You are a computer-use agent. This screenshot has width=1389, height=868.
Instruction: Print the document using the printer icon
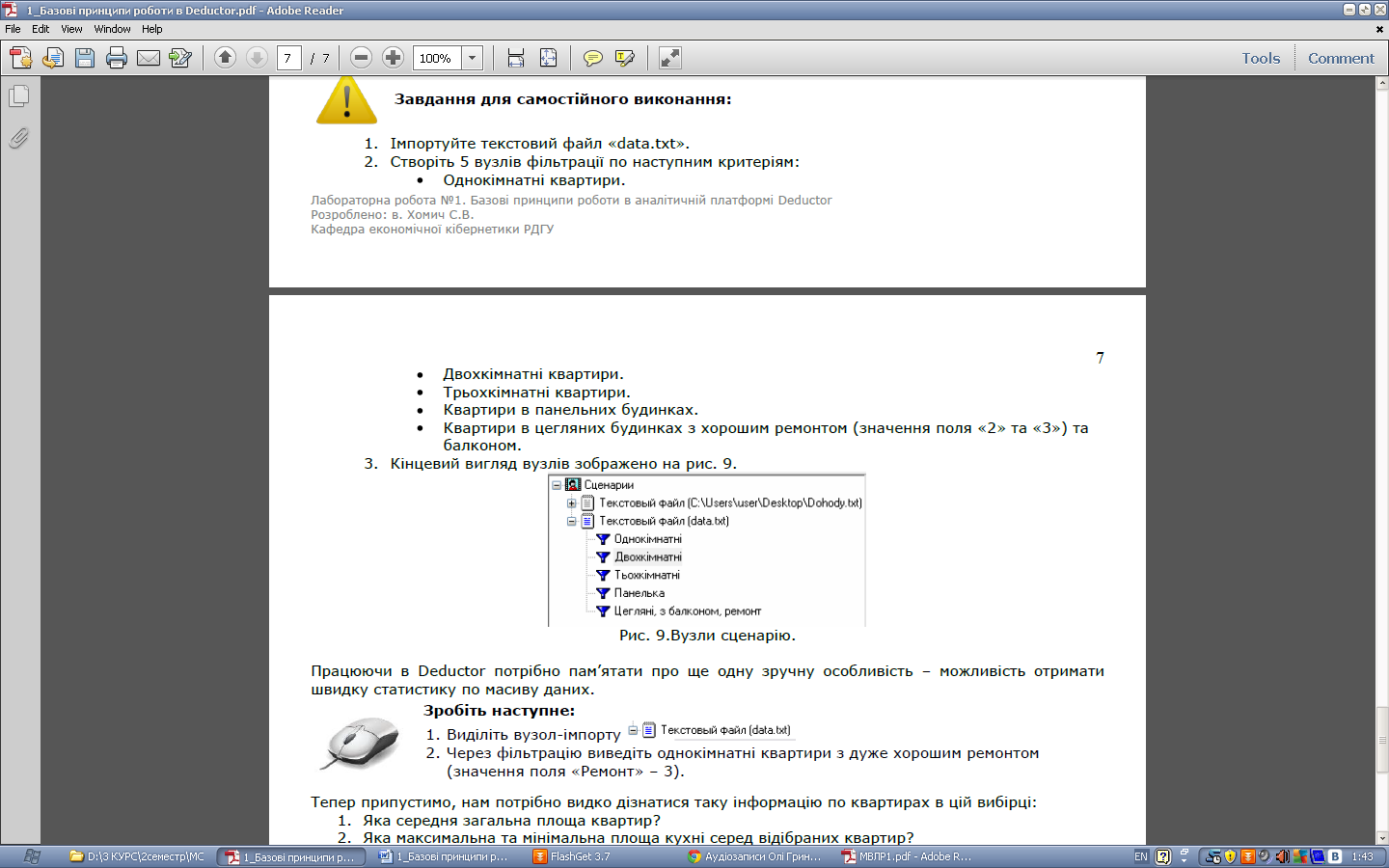(x=117, y=58)
